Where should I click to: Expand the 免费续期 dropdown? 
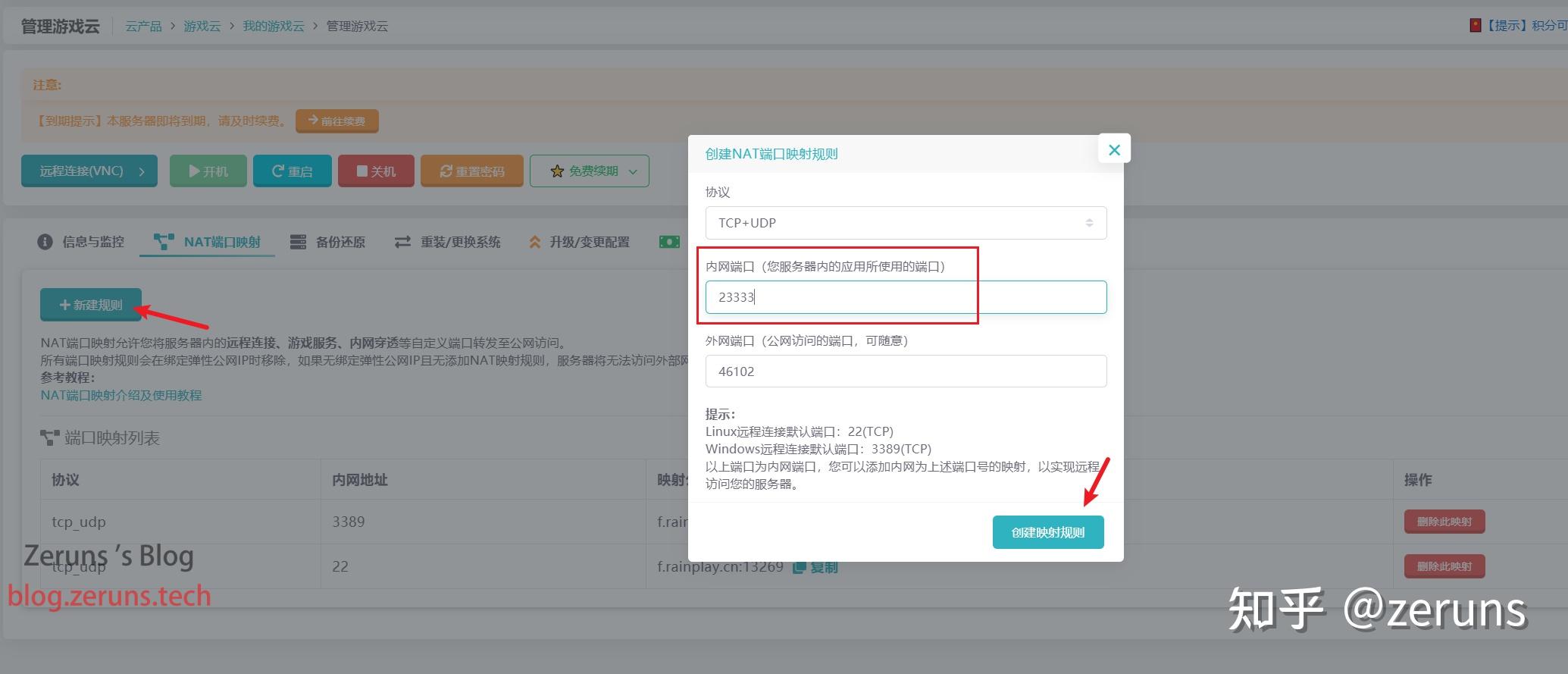coord(590,171)
